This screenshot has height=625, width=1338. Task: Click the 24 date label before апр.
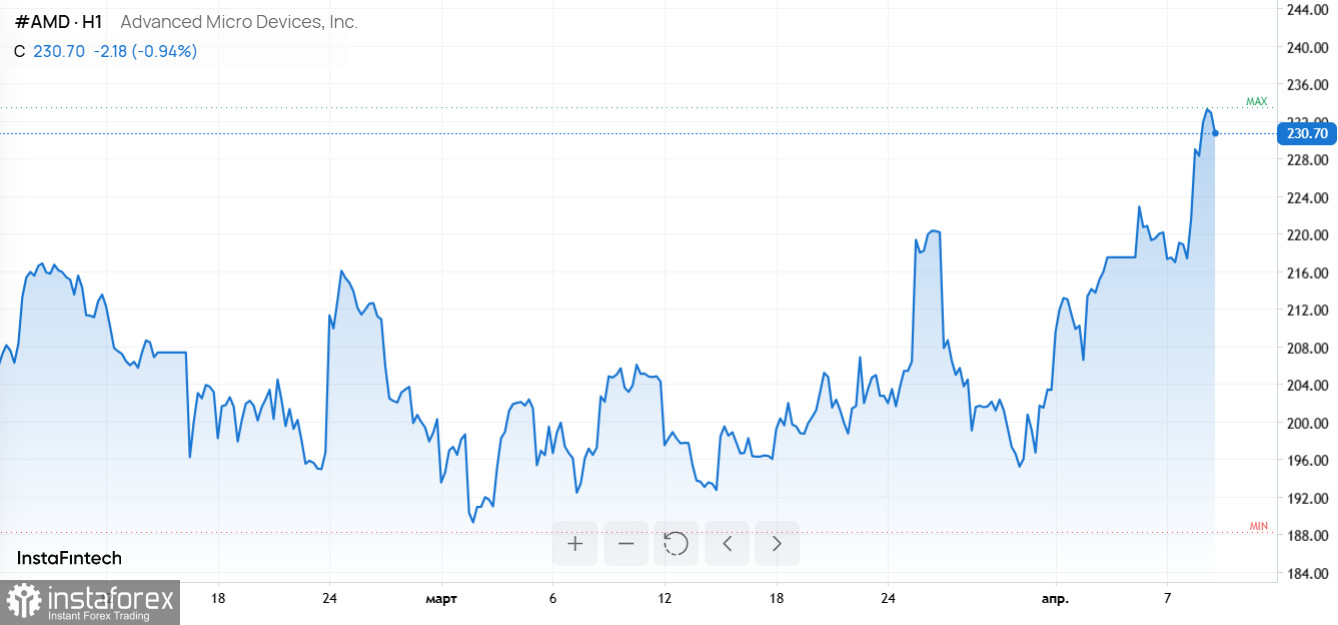click(887, 598)
